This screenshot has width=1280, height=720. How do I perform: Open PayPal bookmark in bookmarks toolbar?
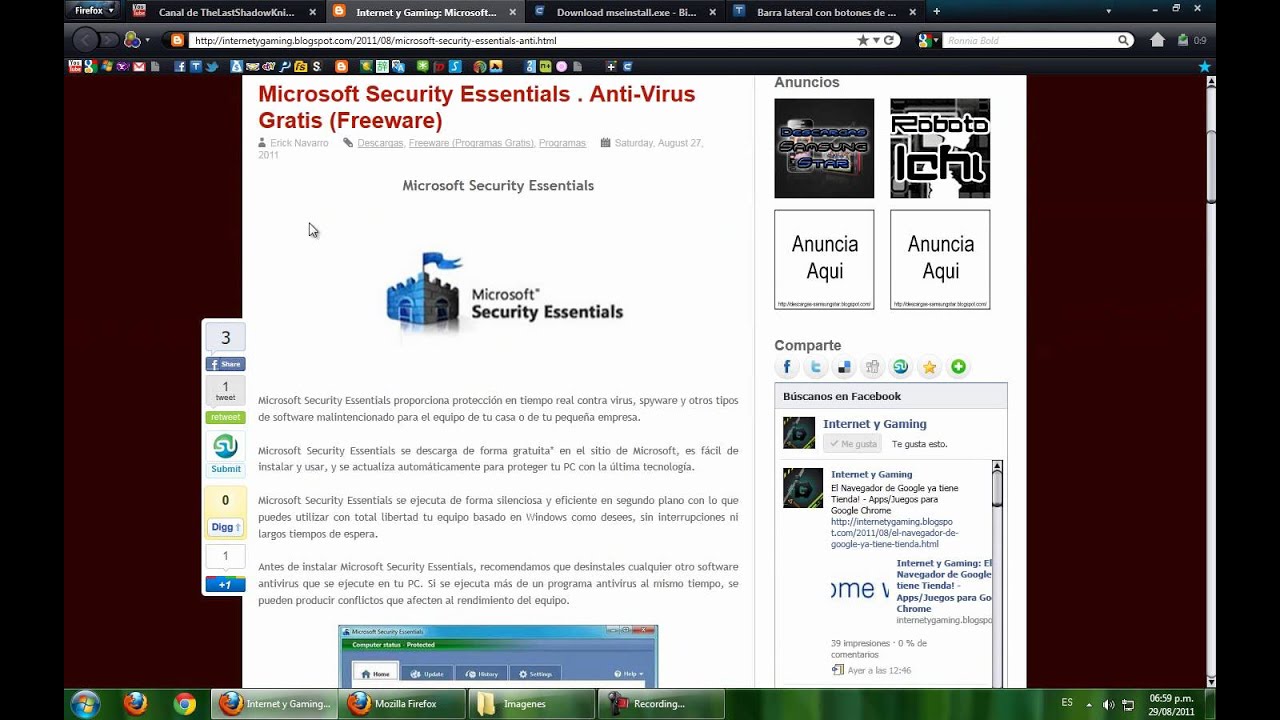coord(285,66)
